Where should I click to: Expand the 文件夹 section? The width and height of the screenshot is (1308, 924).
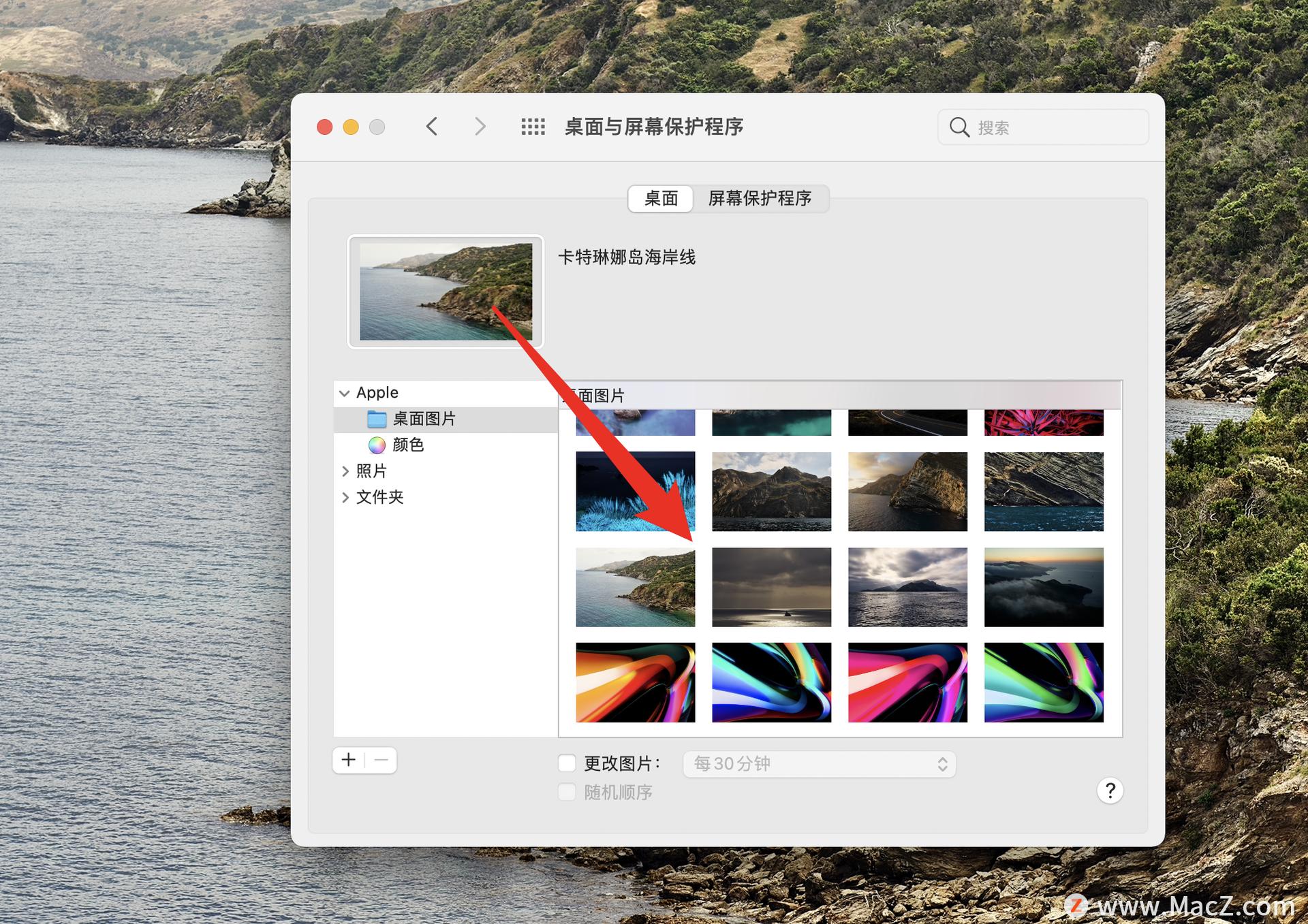tap(346, 497)
